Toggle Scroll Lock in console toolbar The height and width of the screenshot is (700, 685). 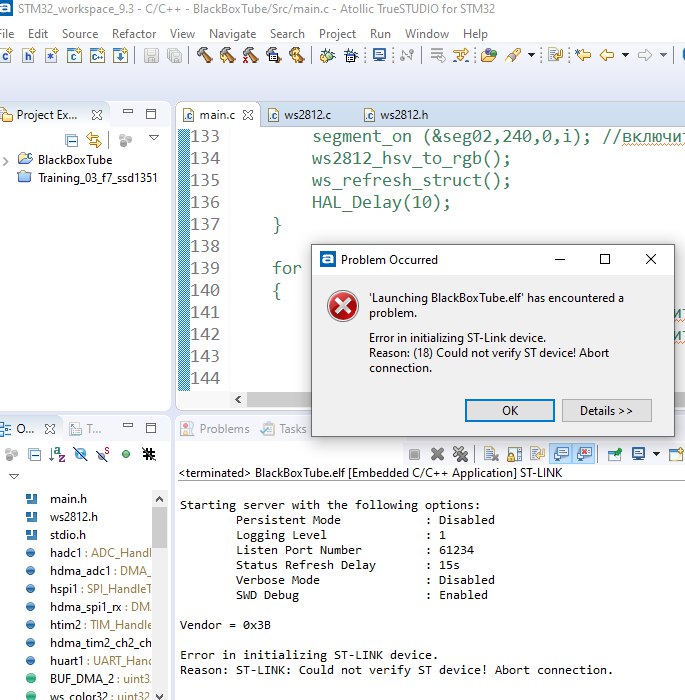[514, 454]
